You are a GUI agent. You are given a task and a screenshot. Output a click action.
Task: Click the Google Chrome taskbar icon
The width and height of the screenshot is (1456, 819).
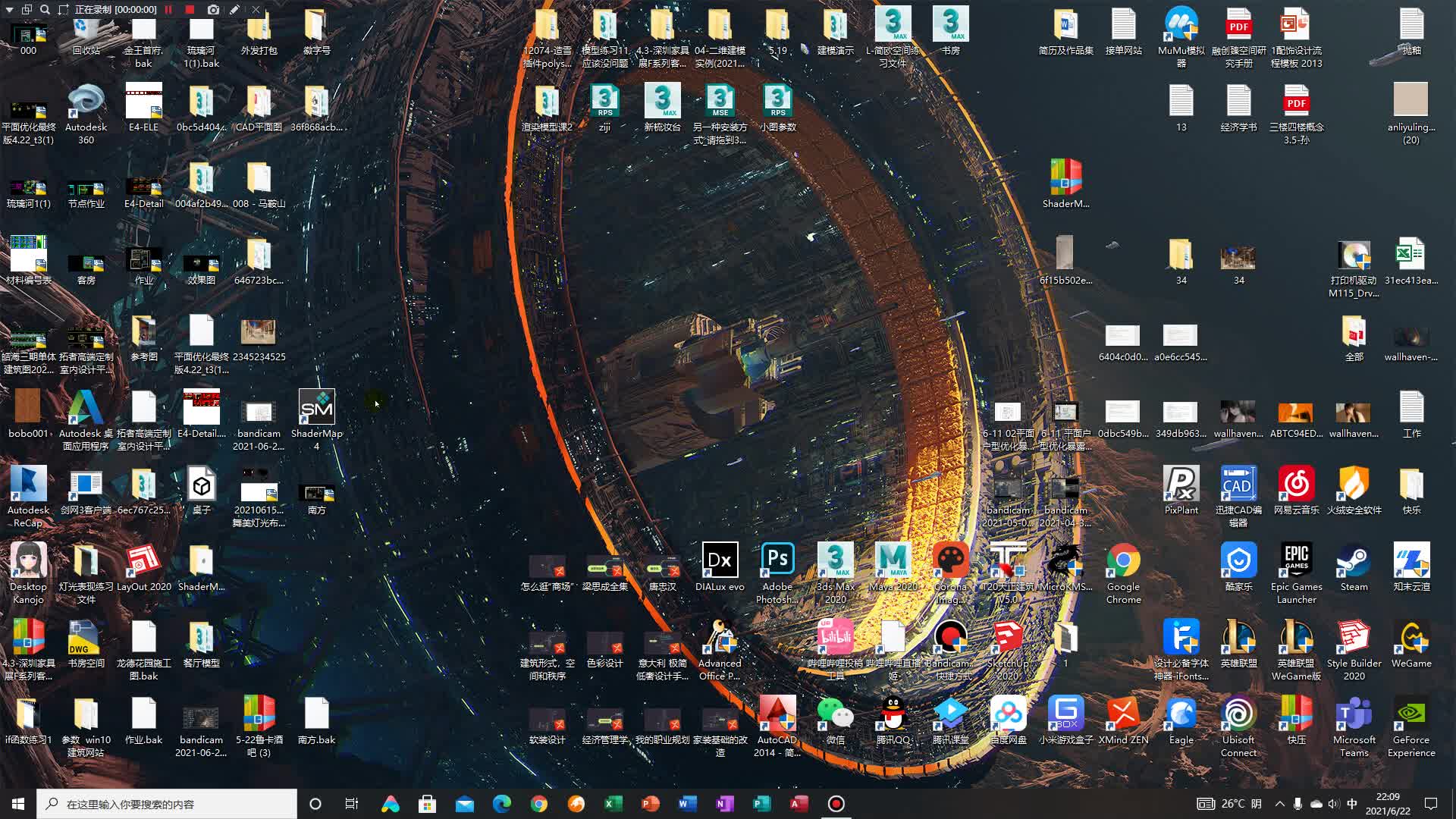tap(538, 804)
